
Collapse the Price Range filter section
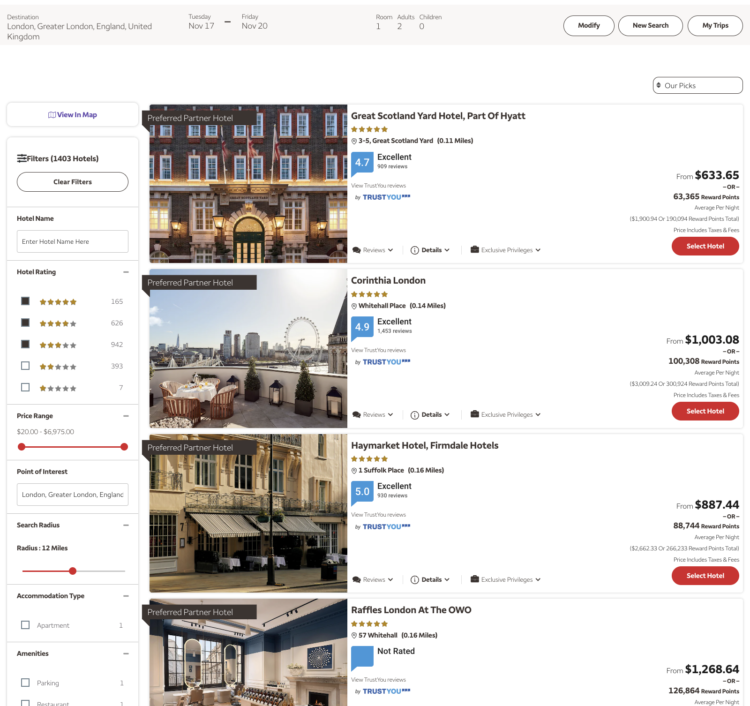tap(126, 416)
